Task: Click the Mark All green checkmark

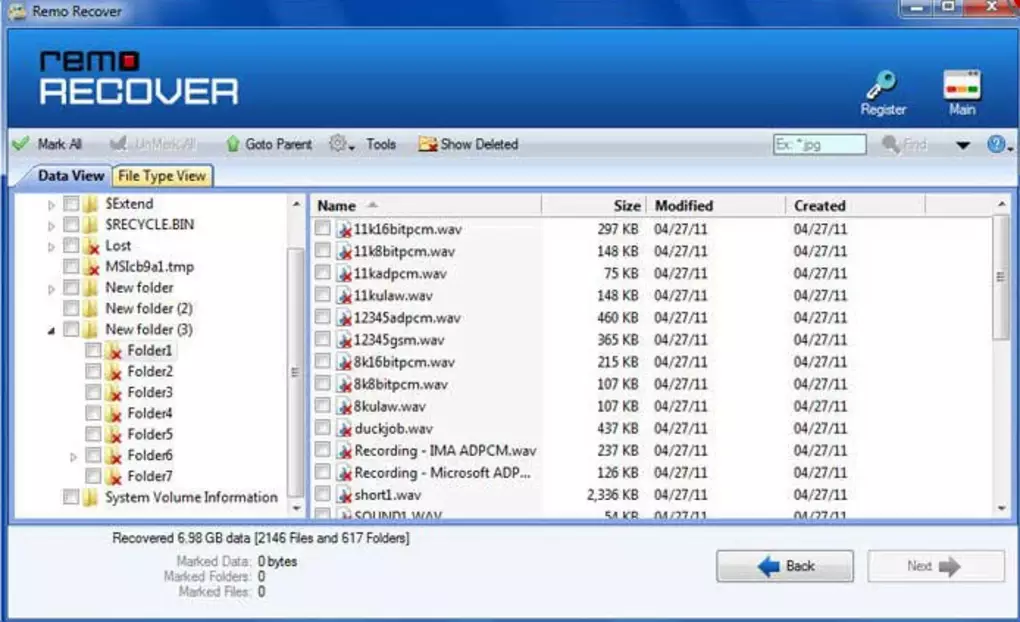Action: (x=21, y=144)
